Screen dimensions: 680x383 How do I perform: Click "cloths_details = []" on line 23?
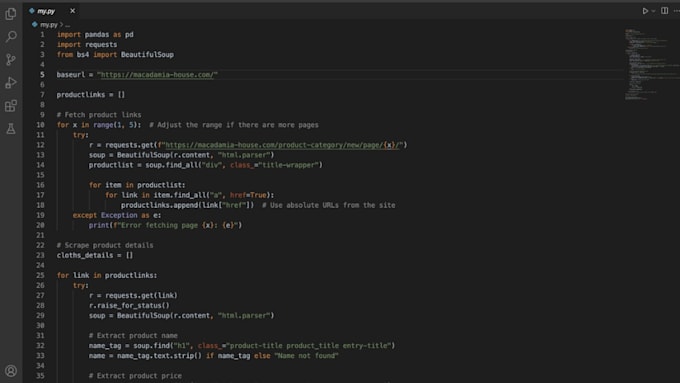pos(95,255)
